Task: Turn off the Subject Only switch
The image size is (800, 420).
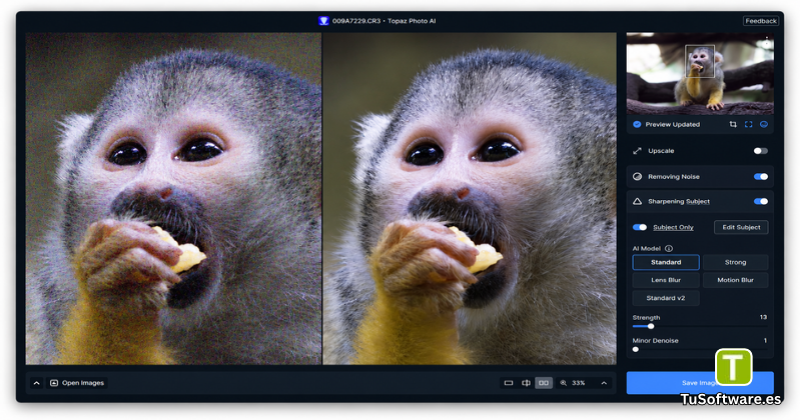Action: [x=640, y=228]
